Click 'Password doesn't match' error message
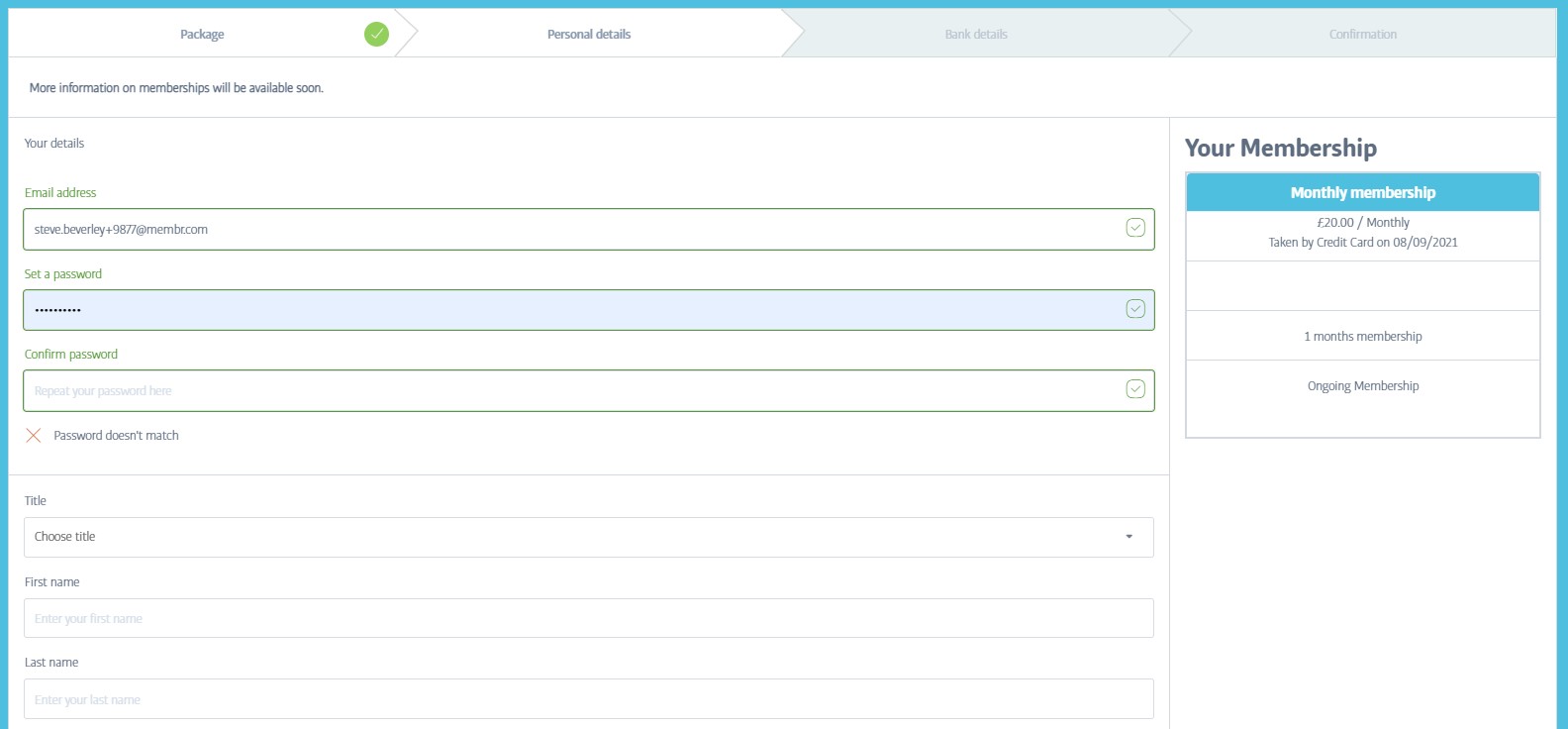This screenshot has width=1568, height=729. (116, 436)
